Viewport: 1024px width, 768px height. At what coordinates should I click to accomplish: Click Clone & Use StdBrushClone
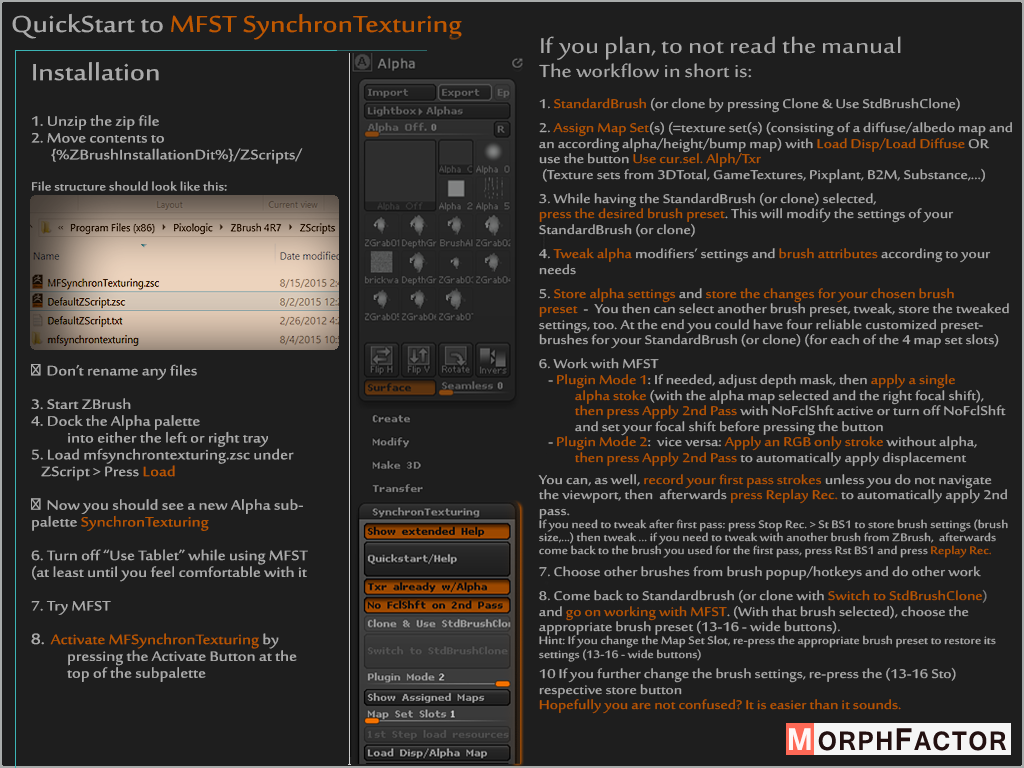[x=438, y=624]
